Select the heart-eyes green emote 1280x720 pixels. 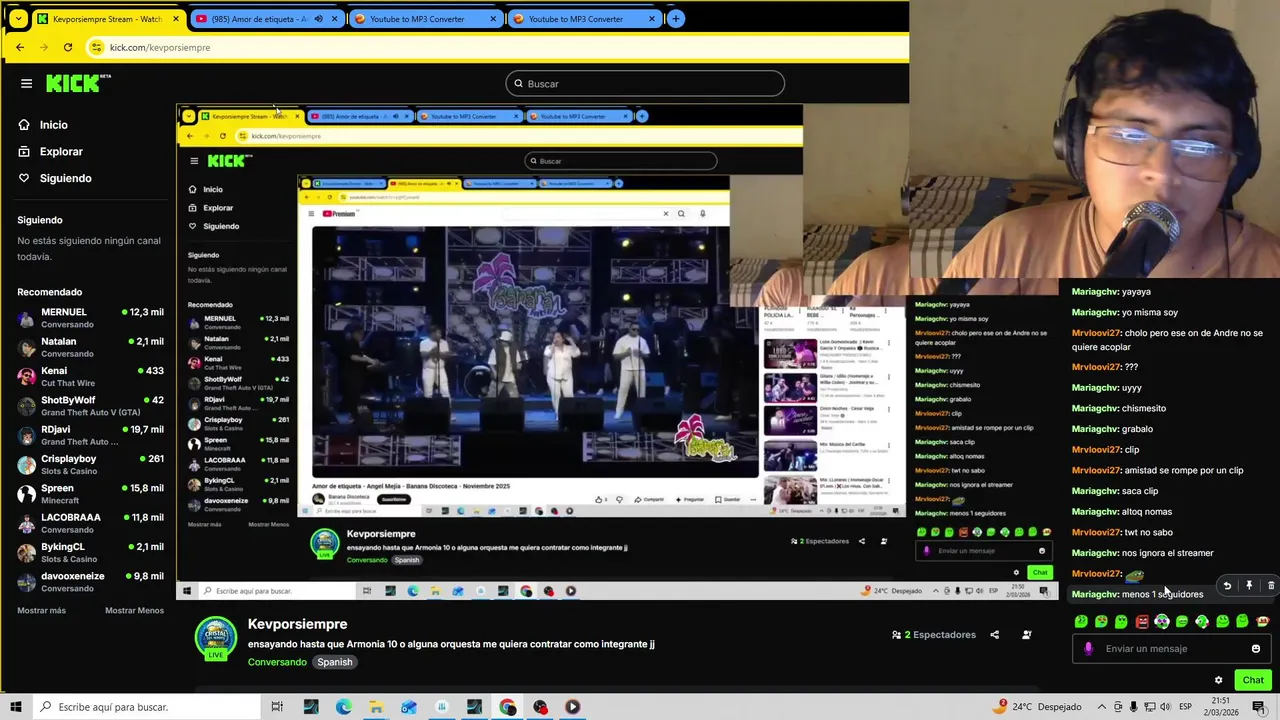(x=1101, y=622)
